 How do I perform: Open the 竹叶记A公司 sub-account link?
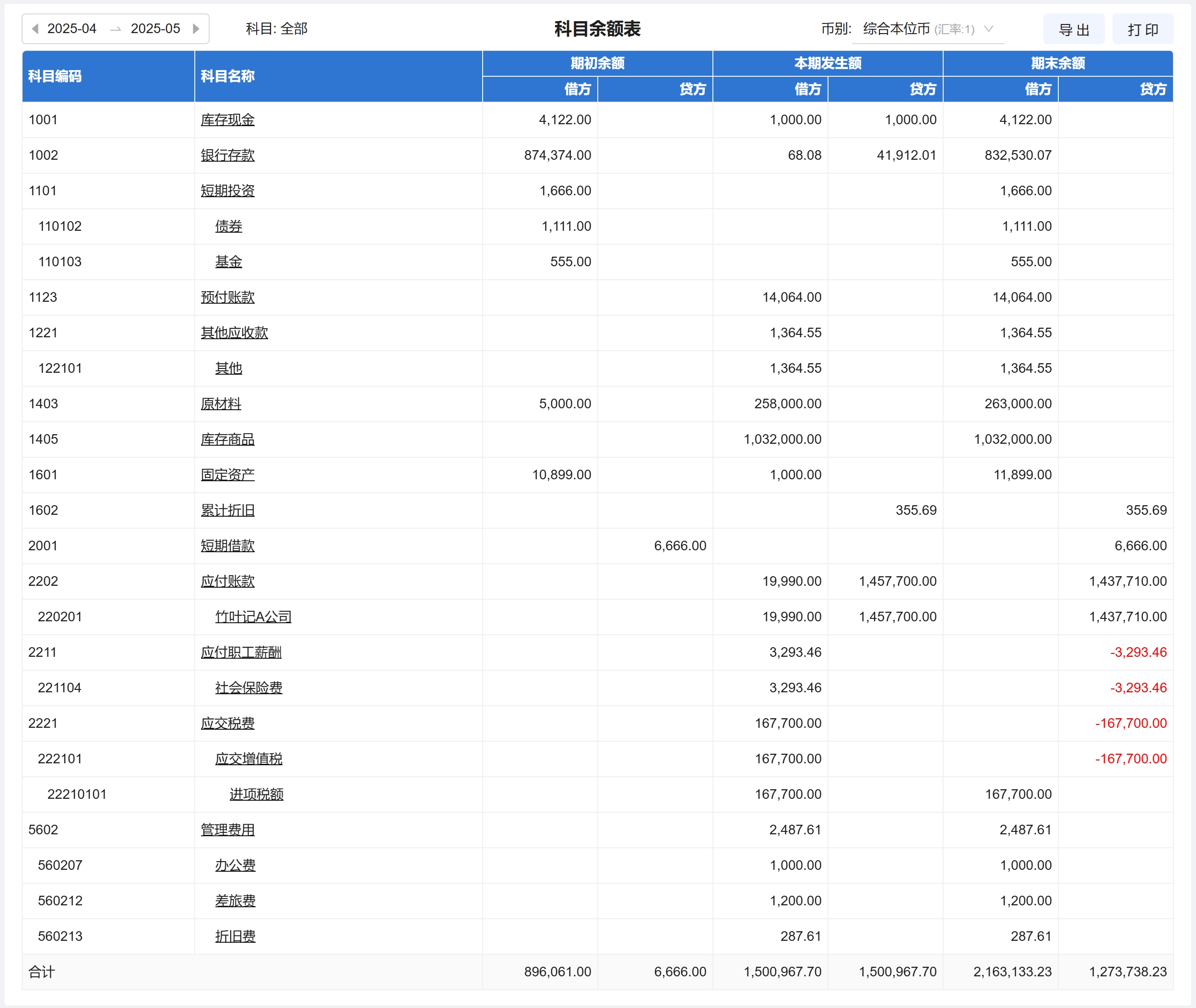(x=253, y=617)
